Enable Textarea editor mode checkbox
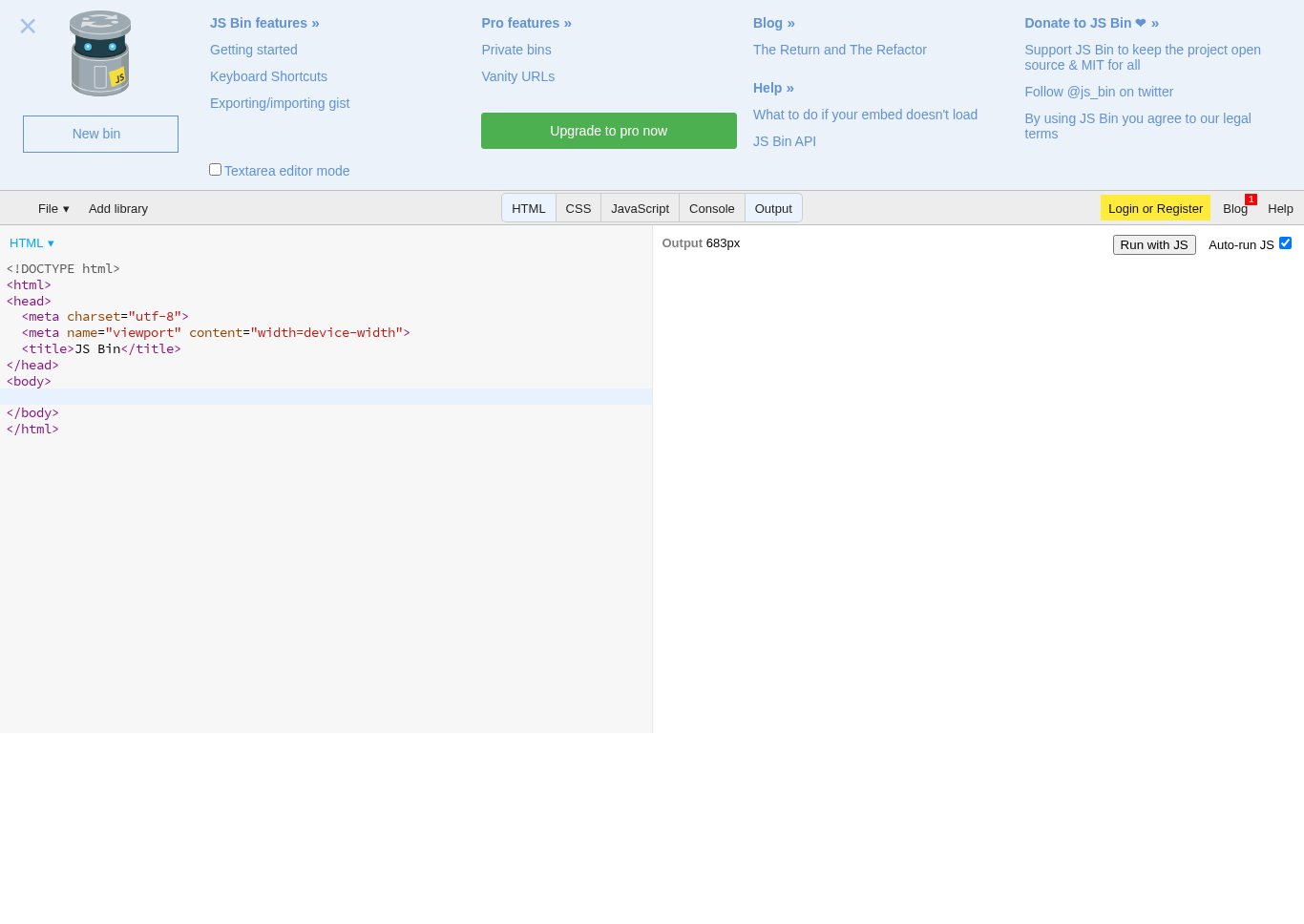The width and height of the screenshot is (1304, 924). click(x=215, y=169)
